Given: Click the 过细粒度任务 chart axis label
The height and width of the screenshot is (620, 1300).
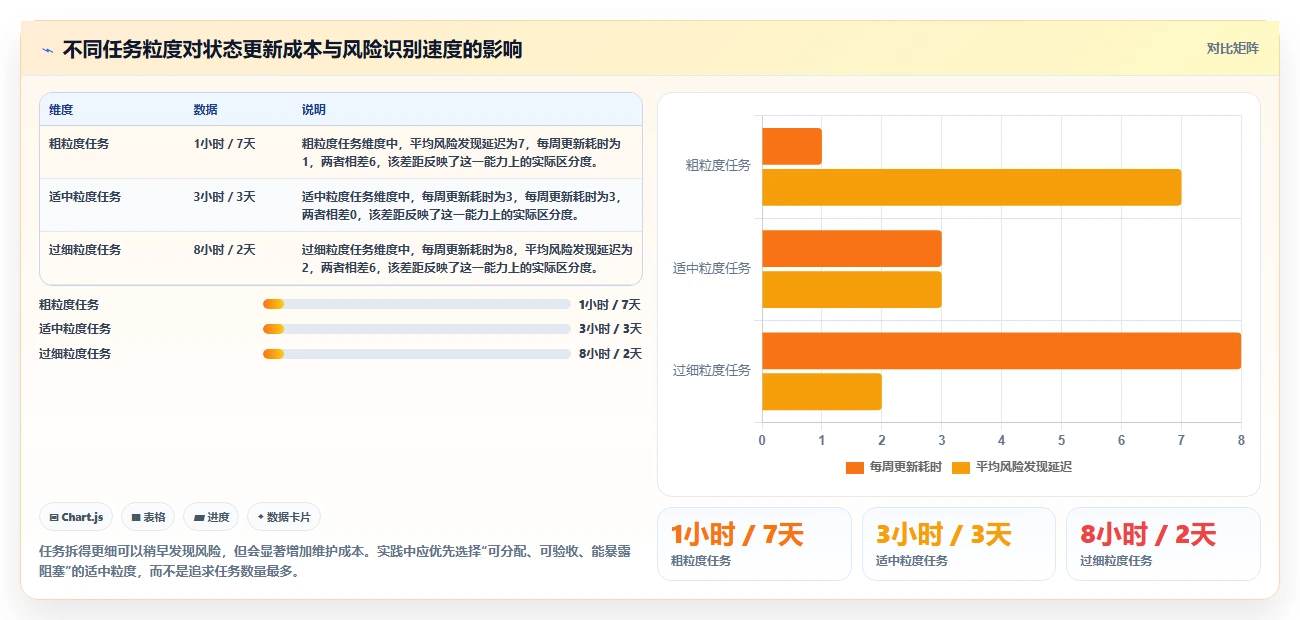Looking at the screenshot, I should pos(712,370).
